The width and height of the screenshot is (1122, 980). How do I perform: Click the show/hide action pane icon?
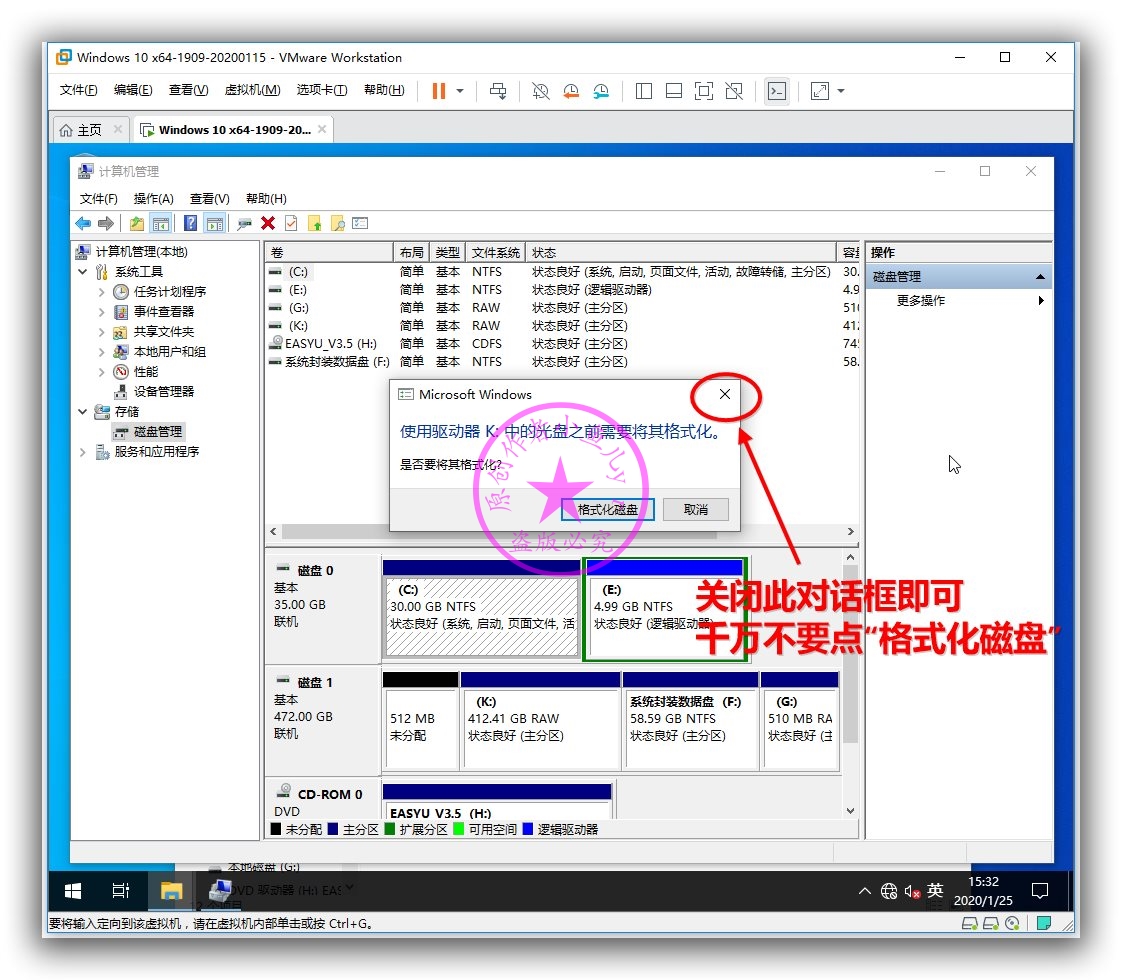pyautogui.click(x=215, y=224)
